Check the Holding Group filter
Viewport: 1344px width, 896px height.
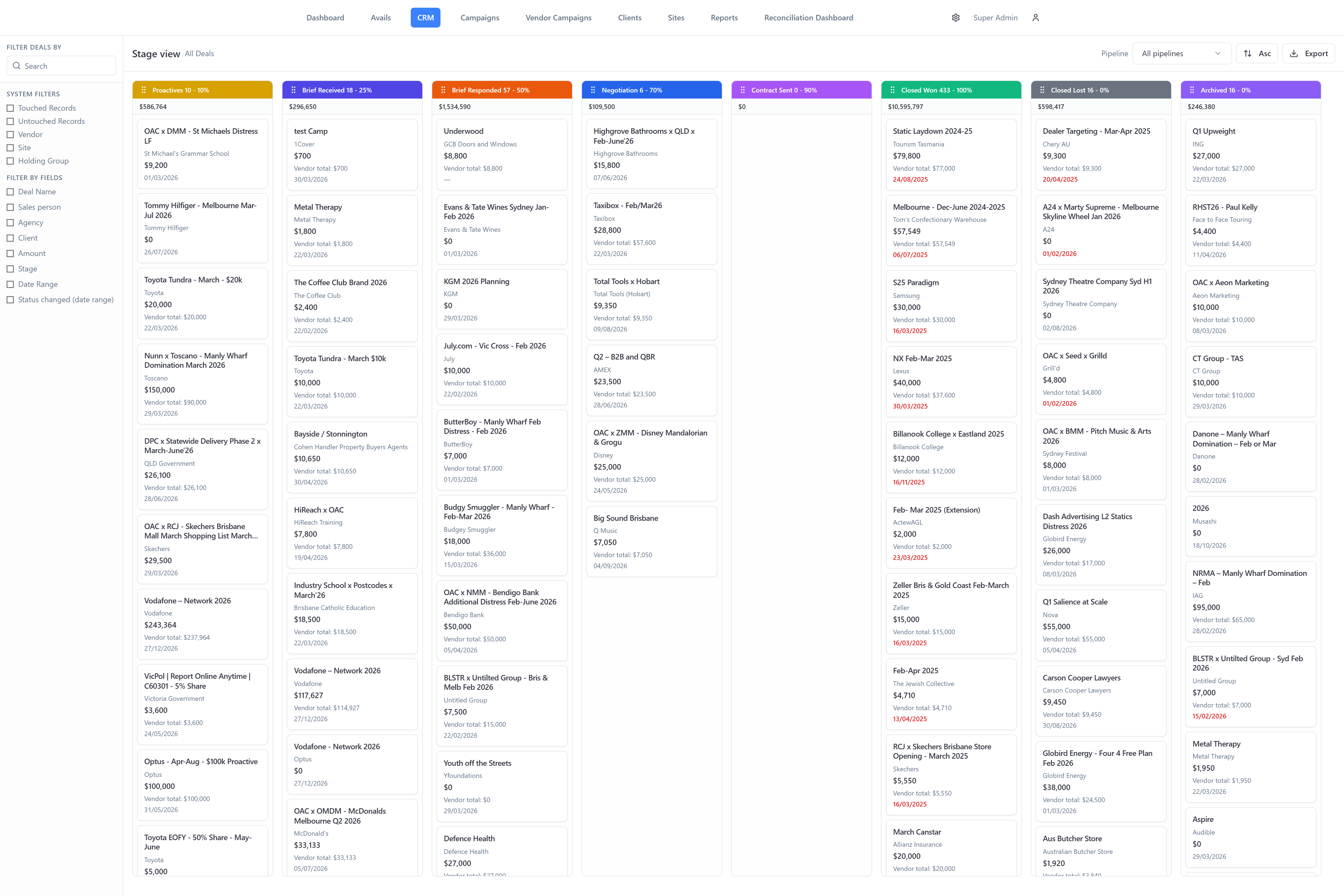click(x=10, y=161)
